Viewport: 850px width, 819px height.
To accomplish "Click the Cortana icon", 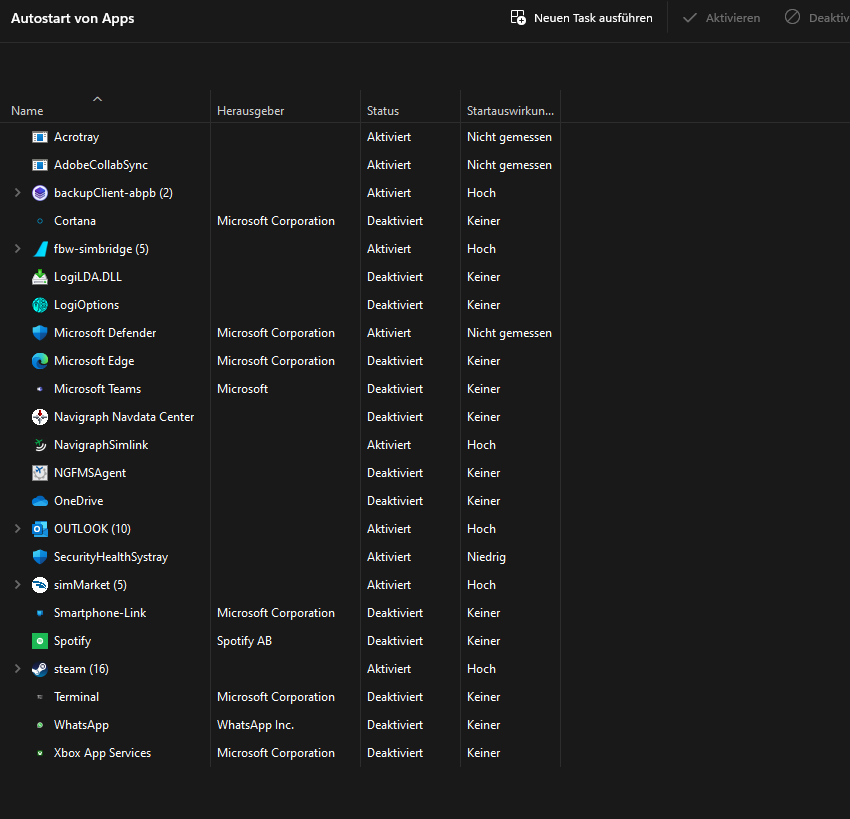I will [x=40, y=220].
